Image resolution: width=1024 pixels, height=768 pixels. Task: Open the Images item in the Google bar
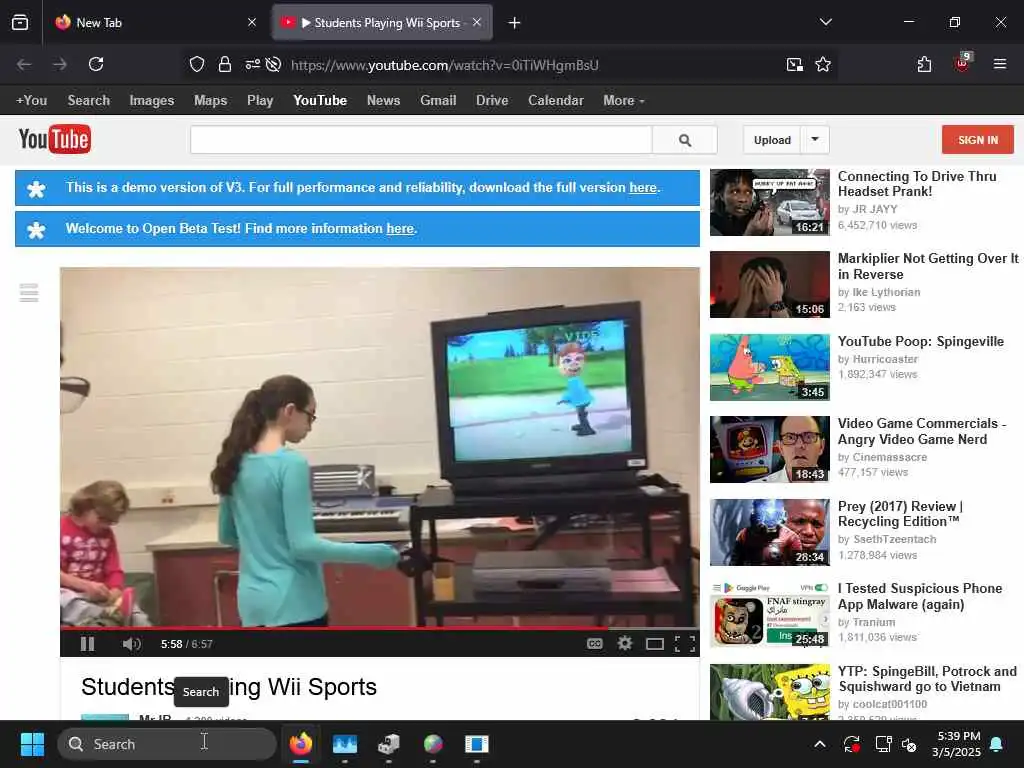(152, 101)
